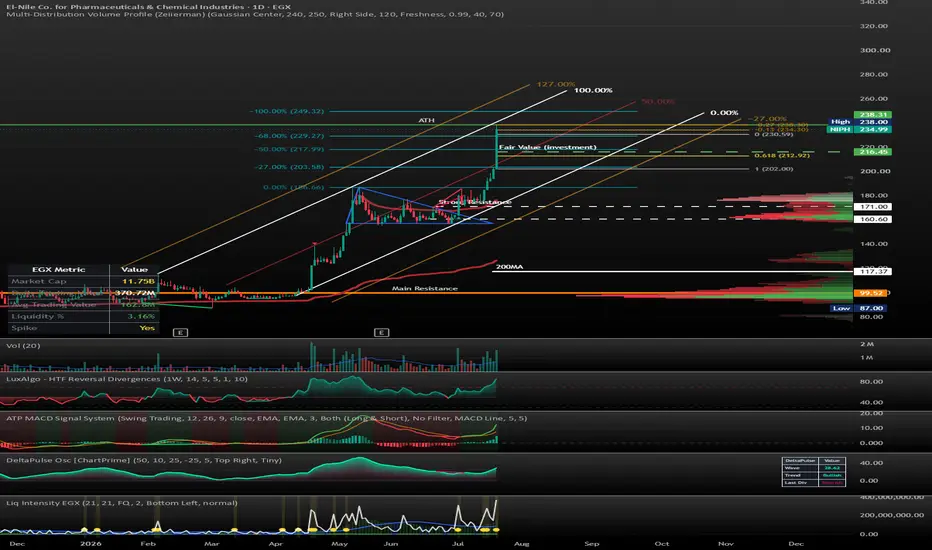932x550 pixels.
Task: Select the 127.00% channel label
Action: pyautogui.click(x=556, y=84)
